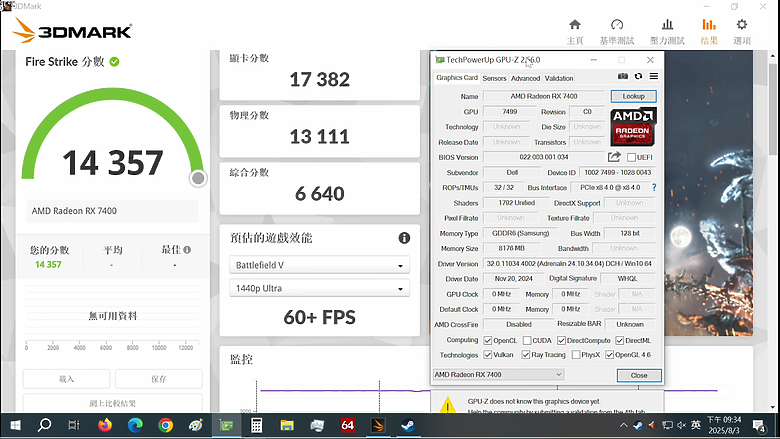Viewport: 780px width, 439px height.
Task: Open the AMD Radeon RX 7400 GPU selector dropdown
Action: pyautogui.click(x=498, y=374)
